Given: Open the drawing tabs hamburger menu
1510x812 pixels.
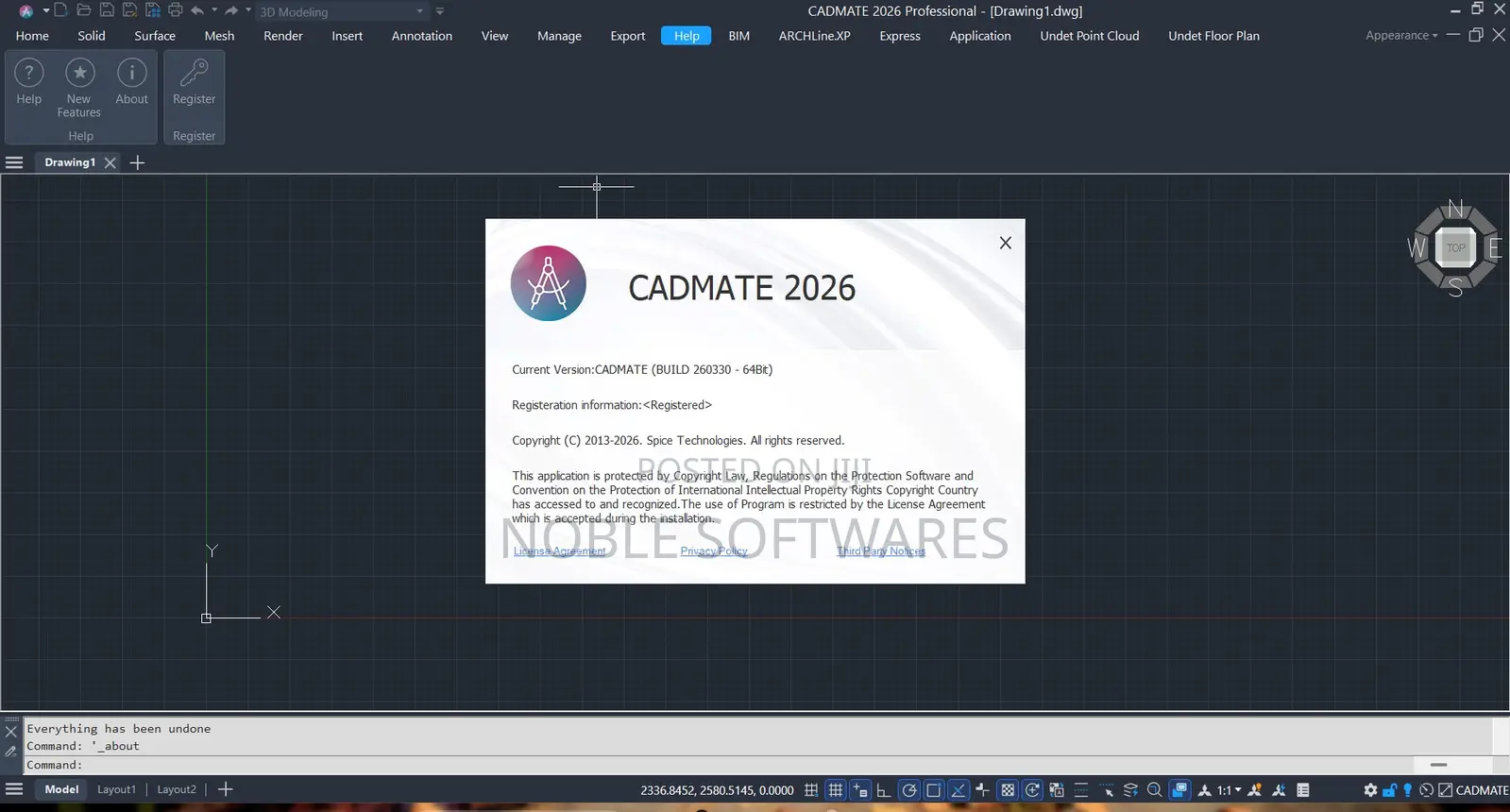Looking at the screenshot, I should point(14,162).
